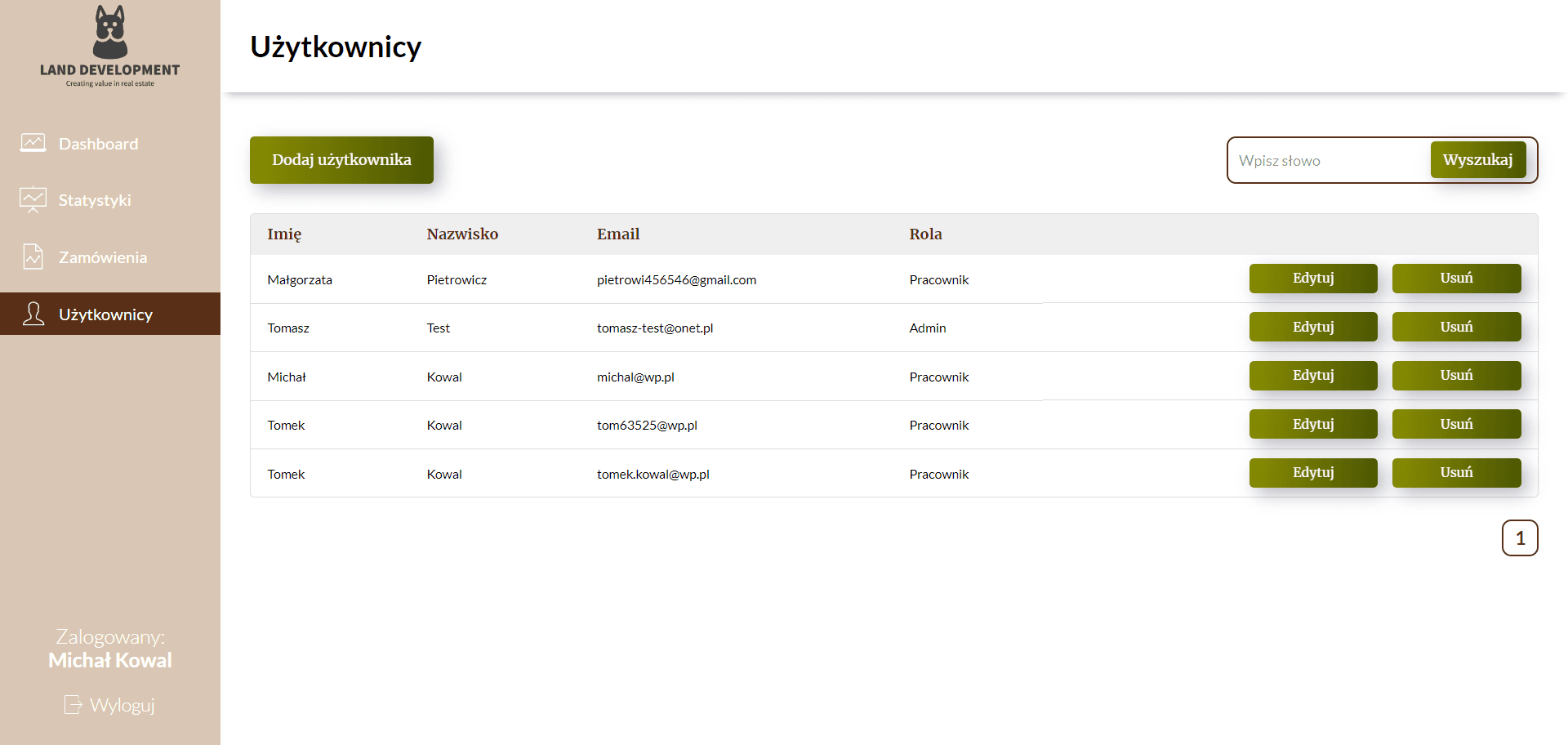Screen dimensions: 1568x745
Task: Click the Land Development dog logo
Action: coord(110,46)
